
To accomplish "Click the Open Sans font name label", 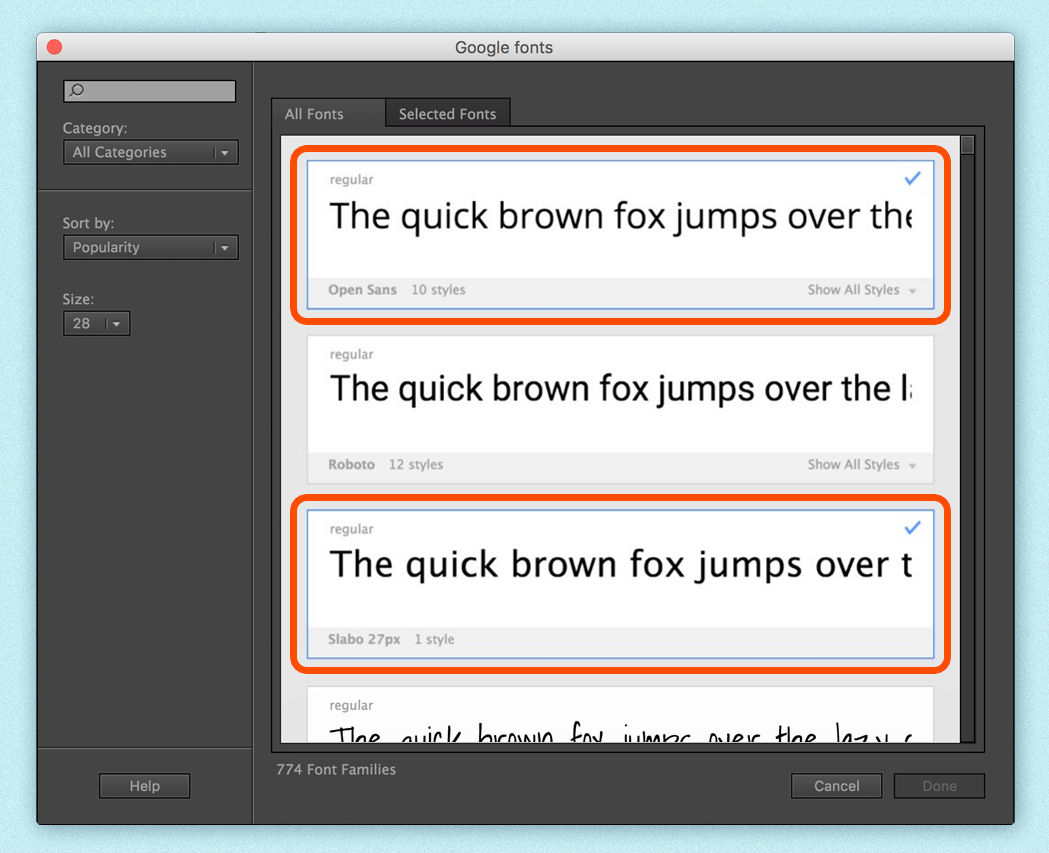I will click(363, 290).
